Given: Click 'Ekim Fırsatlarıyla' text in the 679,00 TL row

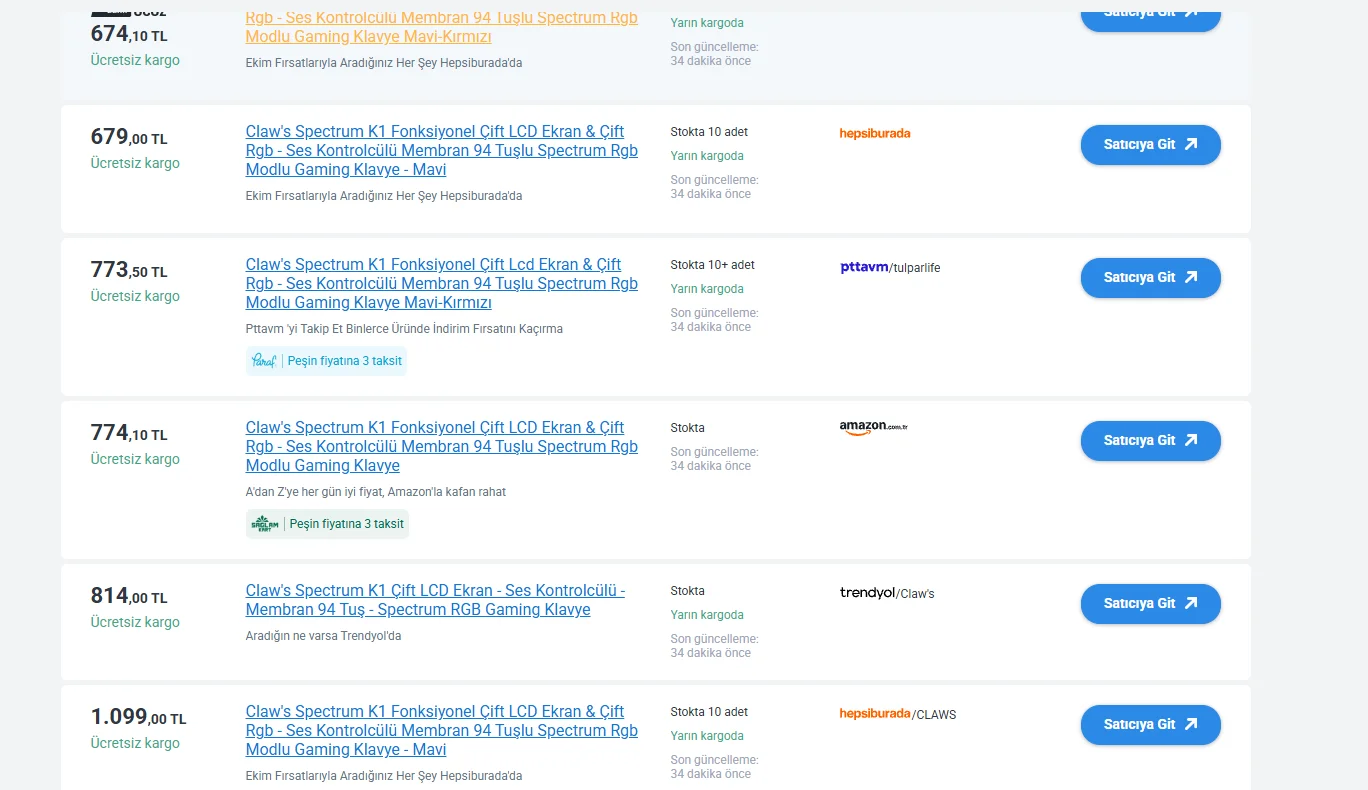Looking at the screenshot, I should click(x=384, y=196).
